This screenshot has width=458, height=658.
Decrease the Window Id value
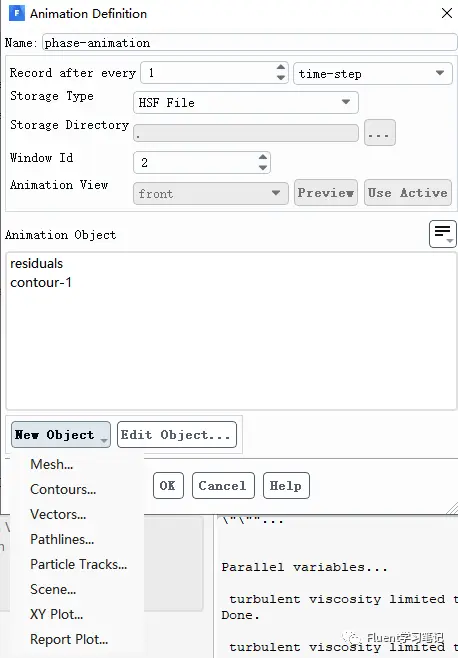(263, 167)
